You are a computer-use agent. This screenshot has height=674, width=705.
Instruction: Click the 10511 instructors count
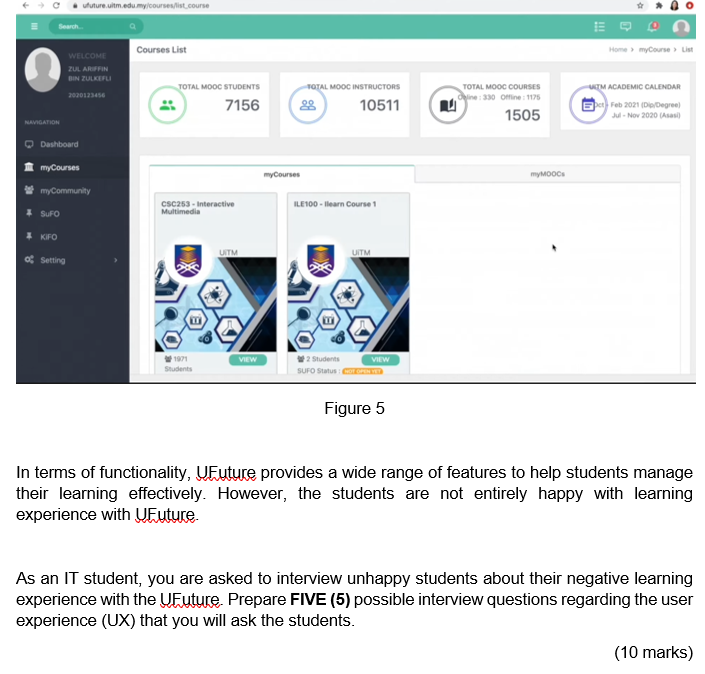[x=379, y=105]
